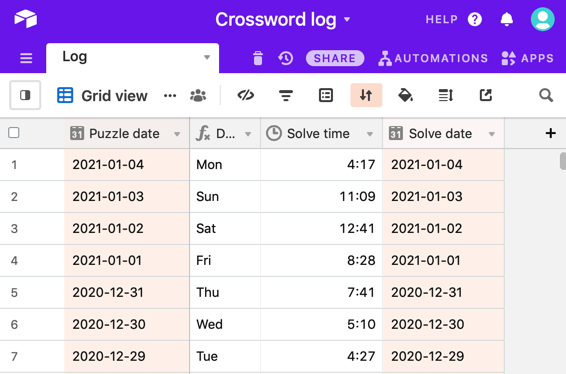Open the trash bin icon
The height and width of the screenshot is (374, 566).
tap(258, 58)
